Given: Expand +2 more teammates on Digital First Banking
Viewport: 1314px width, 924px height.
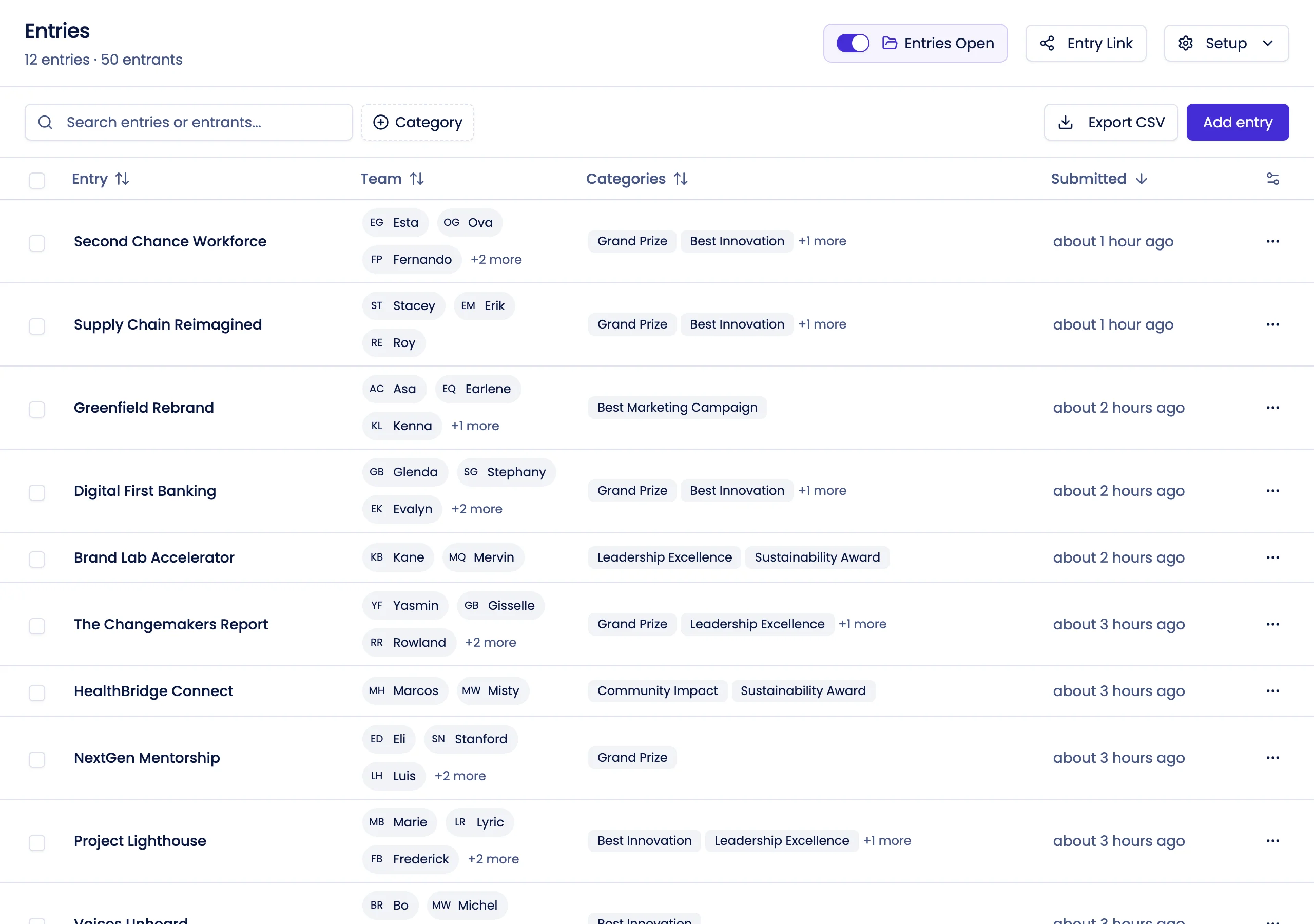Looking at the screenshot, I should point(477,508).
